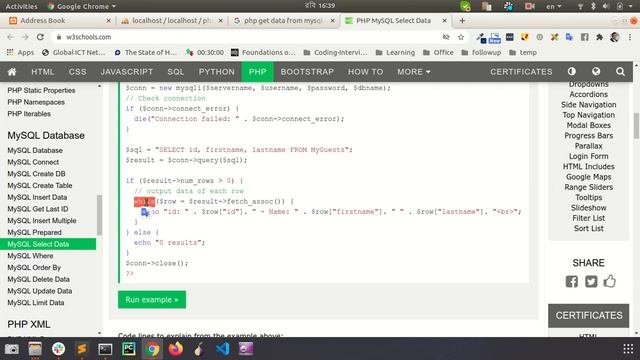Open Range Sliders how-to link
Viewport: 640px width, 360px height.
pyautogui.click(x=588, y=187)
